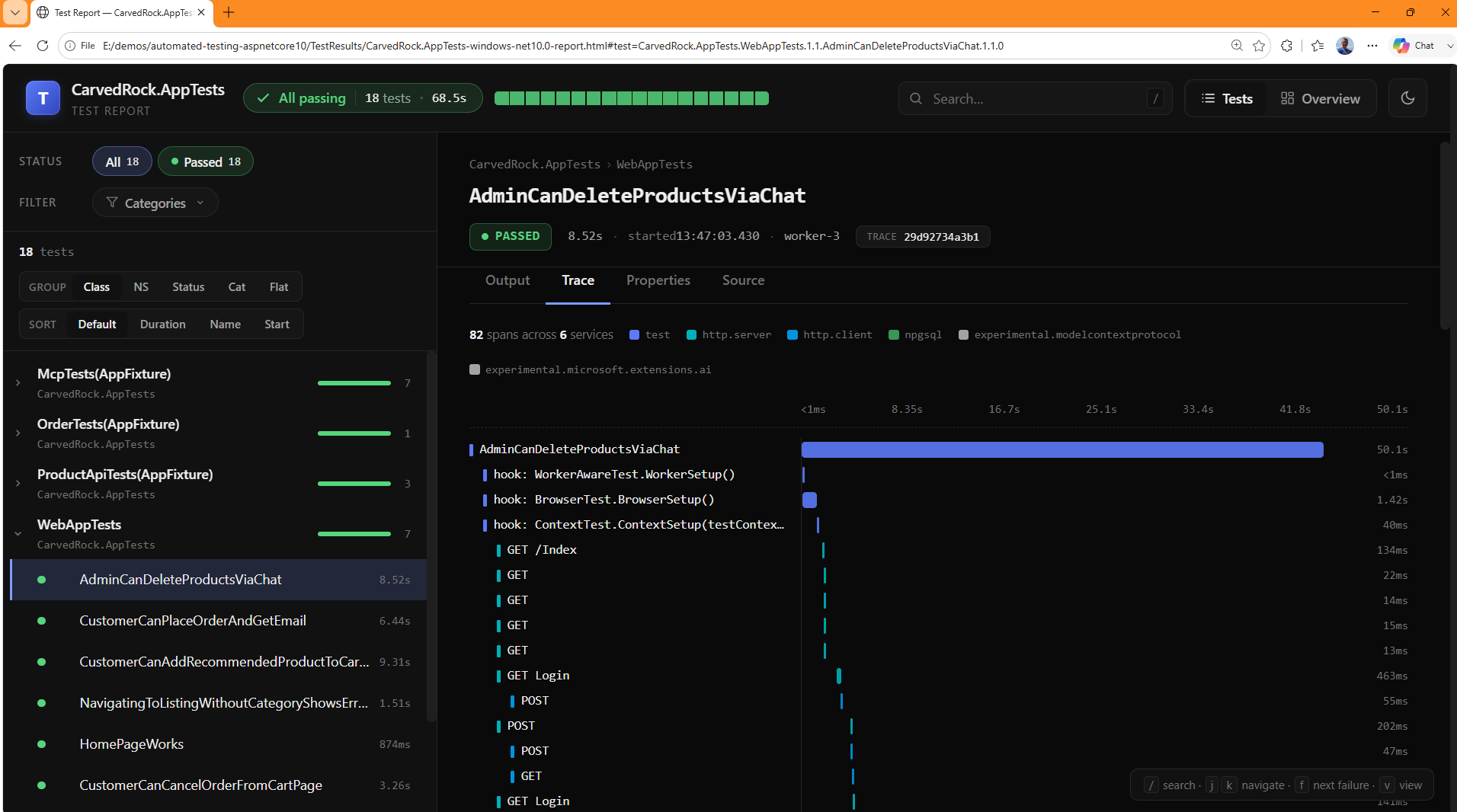Open the Categories filter dropdown
The height and width of the screenshot is (812, 1457).
155,203
